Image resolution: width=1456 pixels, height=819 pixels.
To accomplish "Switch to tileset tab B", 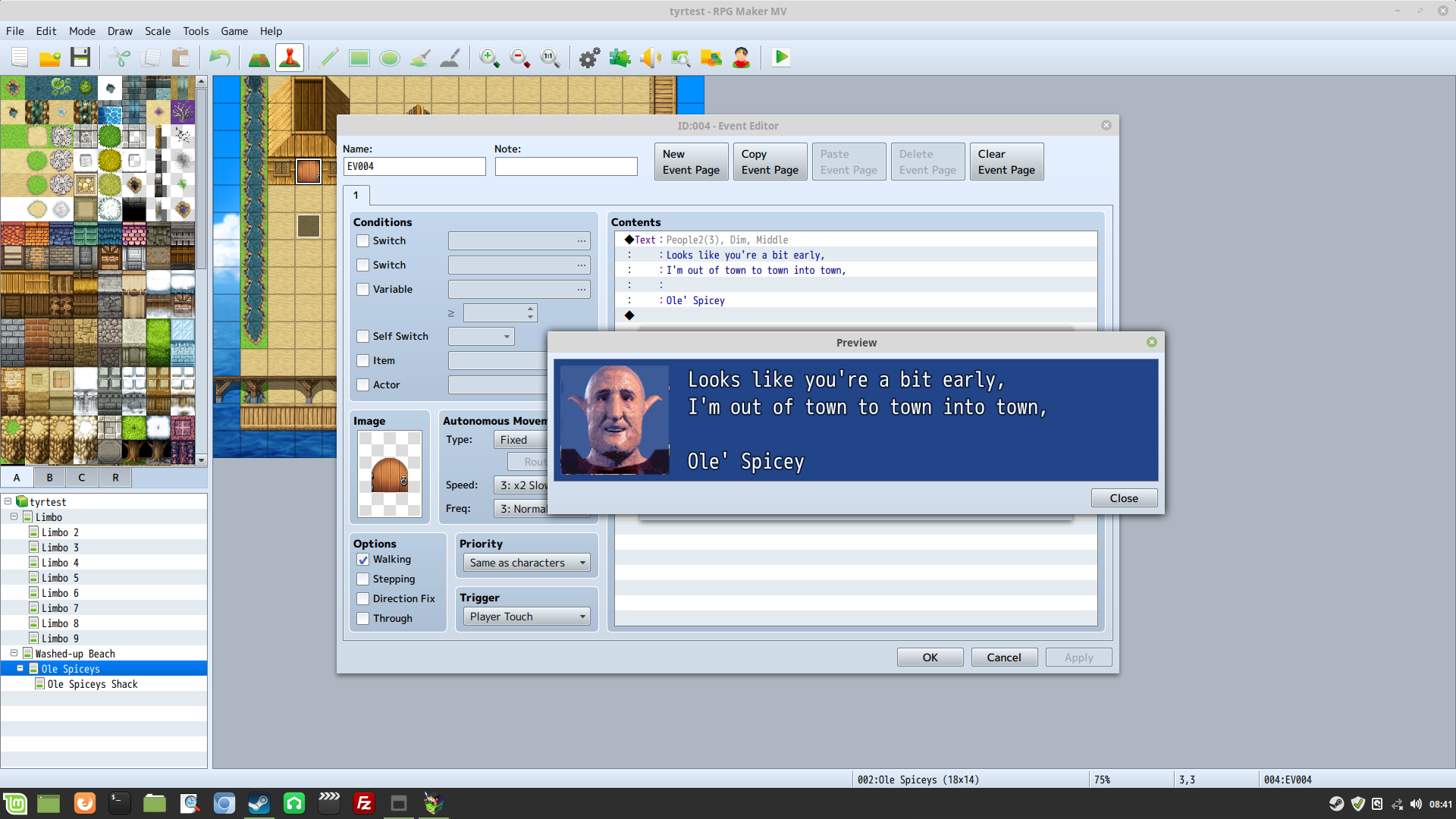I will click(49, 478).
